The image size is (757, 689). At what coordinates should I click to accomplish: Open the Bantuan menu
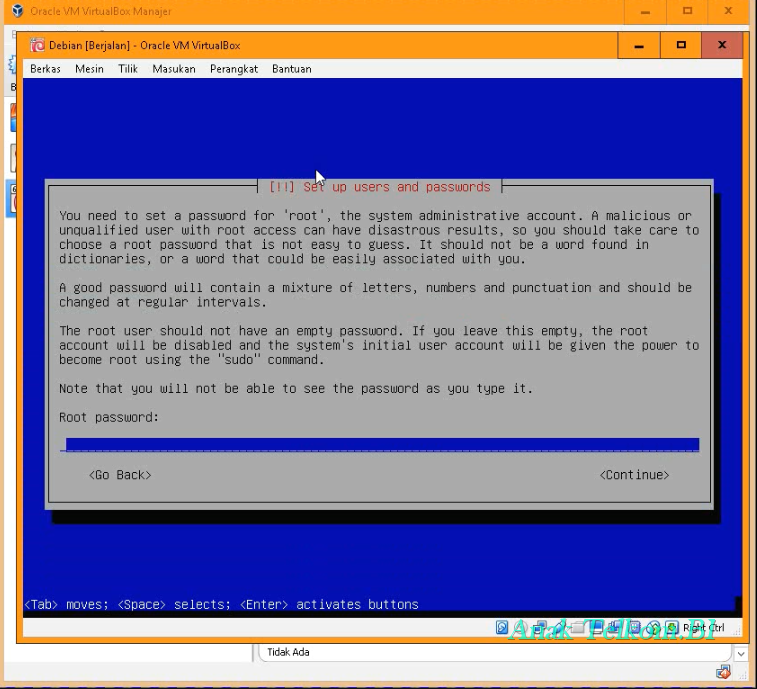coord(292,69)
